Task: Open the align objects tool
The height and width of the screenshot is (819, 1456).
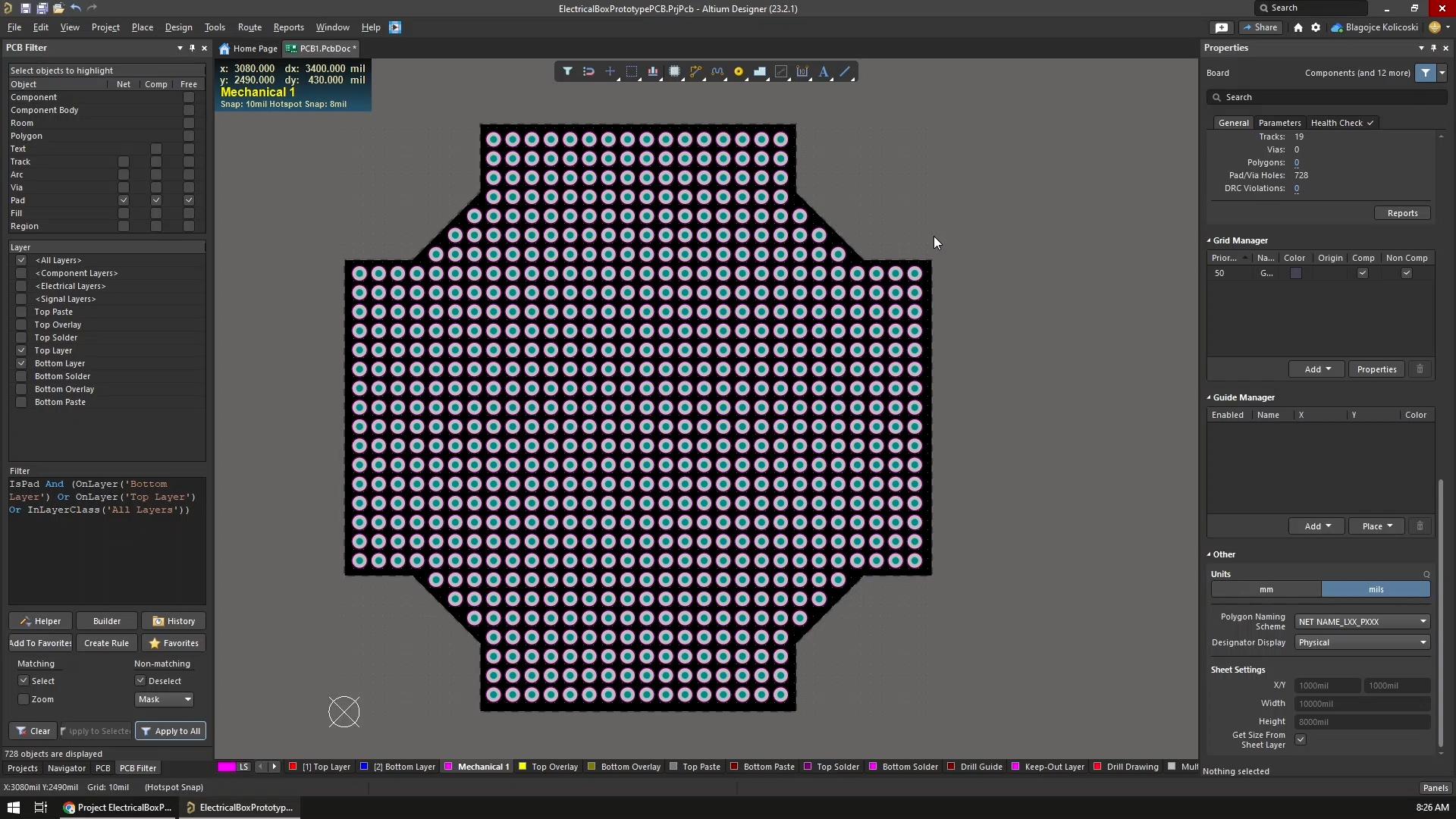Action: pyautogui.click(x=653, y=71)
